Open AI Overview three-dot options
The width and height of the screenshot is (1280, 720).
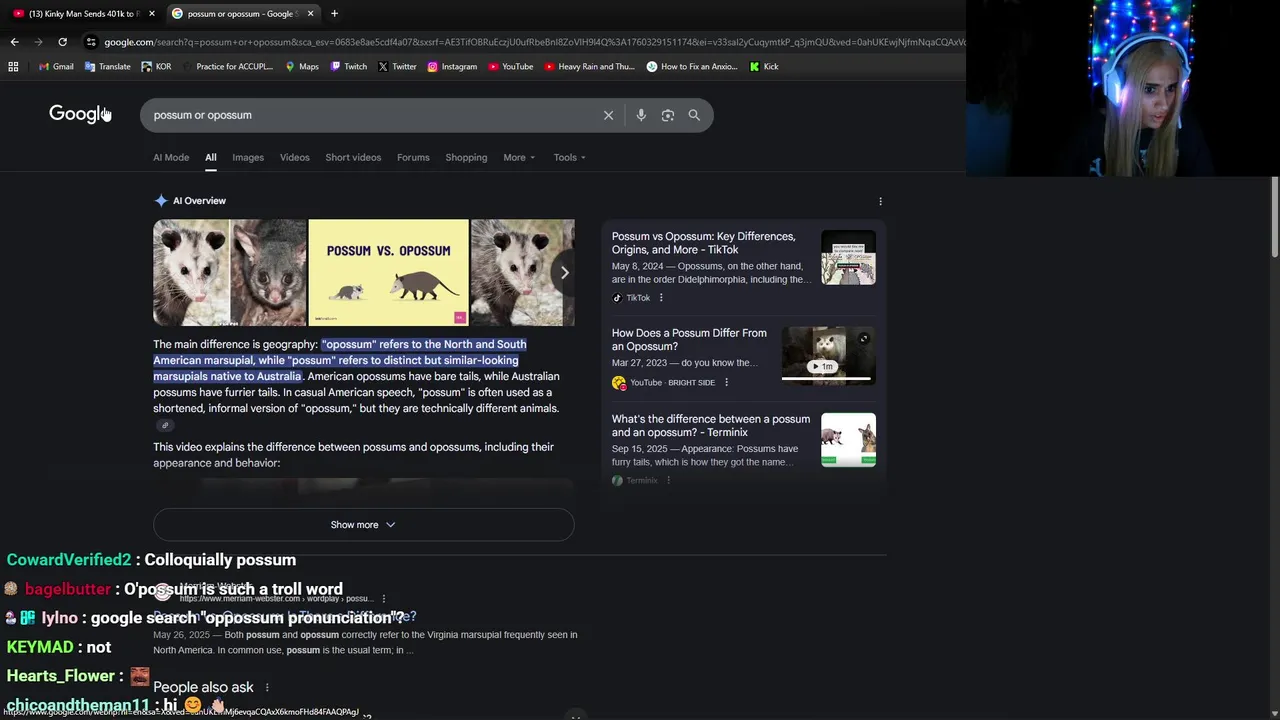point(880,201)
